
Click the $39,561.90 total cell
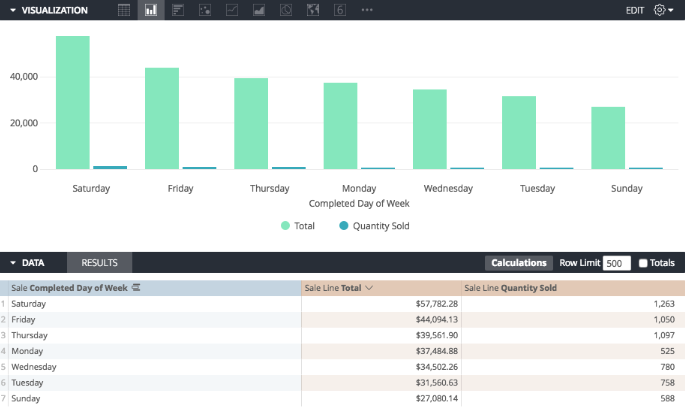(382, 335)
